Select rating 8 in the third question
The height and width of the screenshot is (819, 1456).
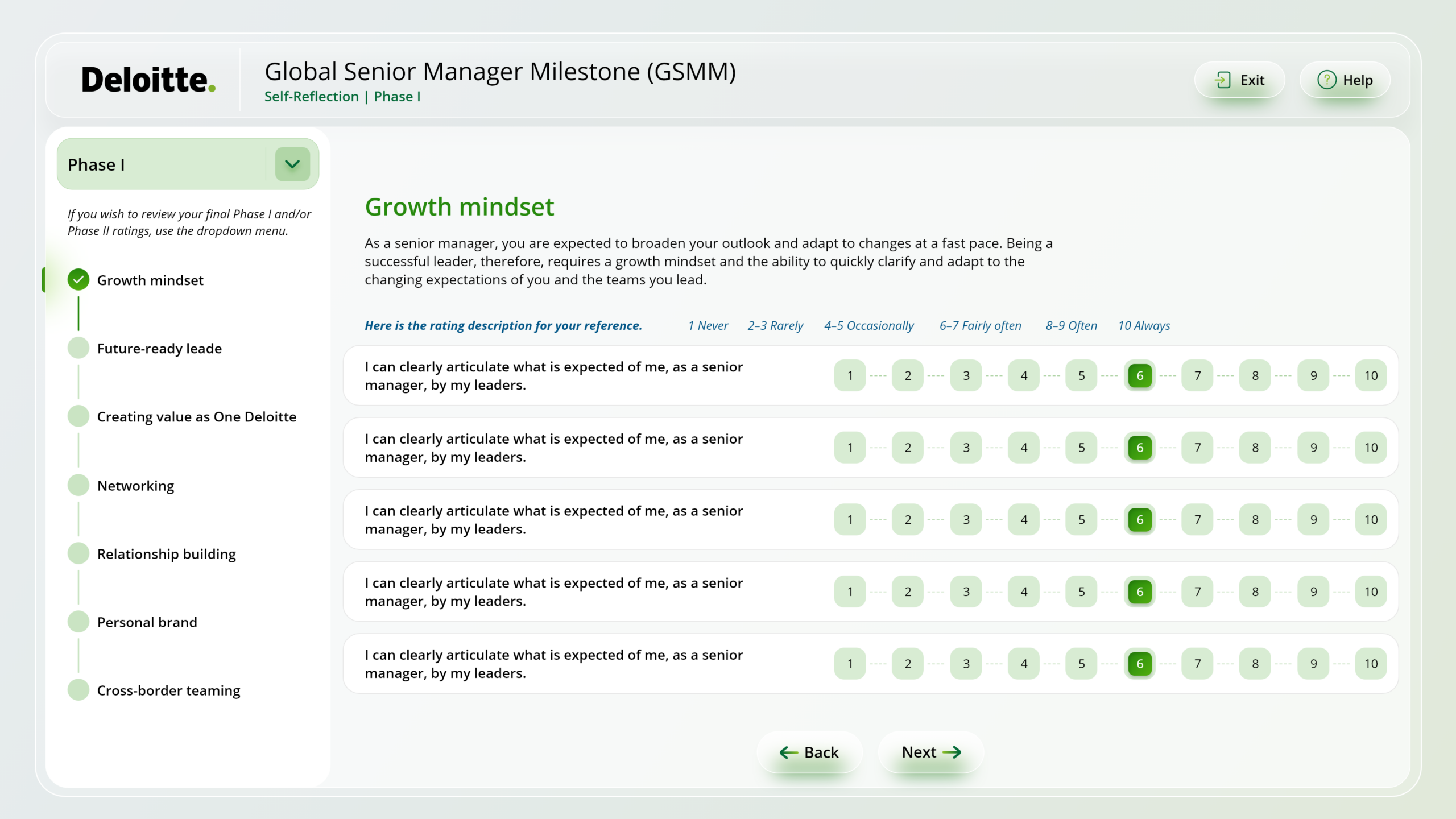1255,520
